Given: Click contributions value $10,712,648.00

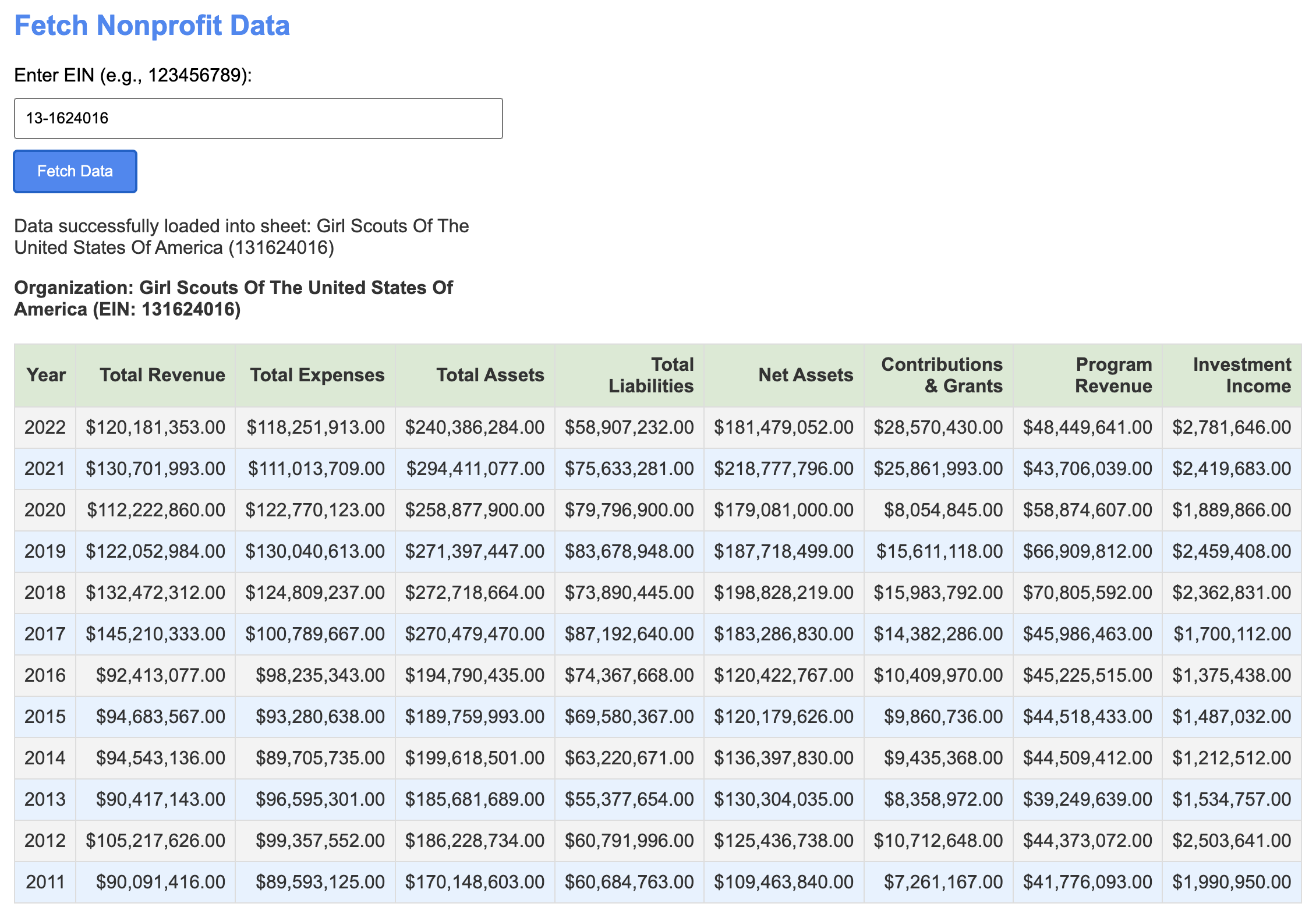Looking at the screenshot, I should pos(939,841).
